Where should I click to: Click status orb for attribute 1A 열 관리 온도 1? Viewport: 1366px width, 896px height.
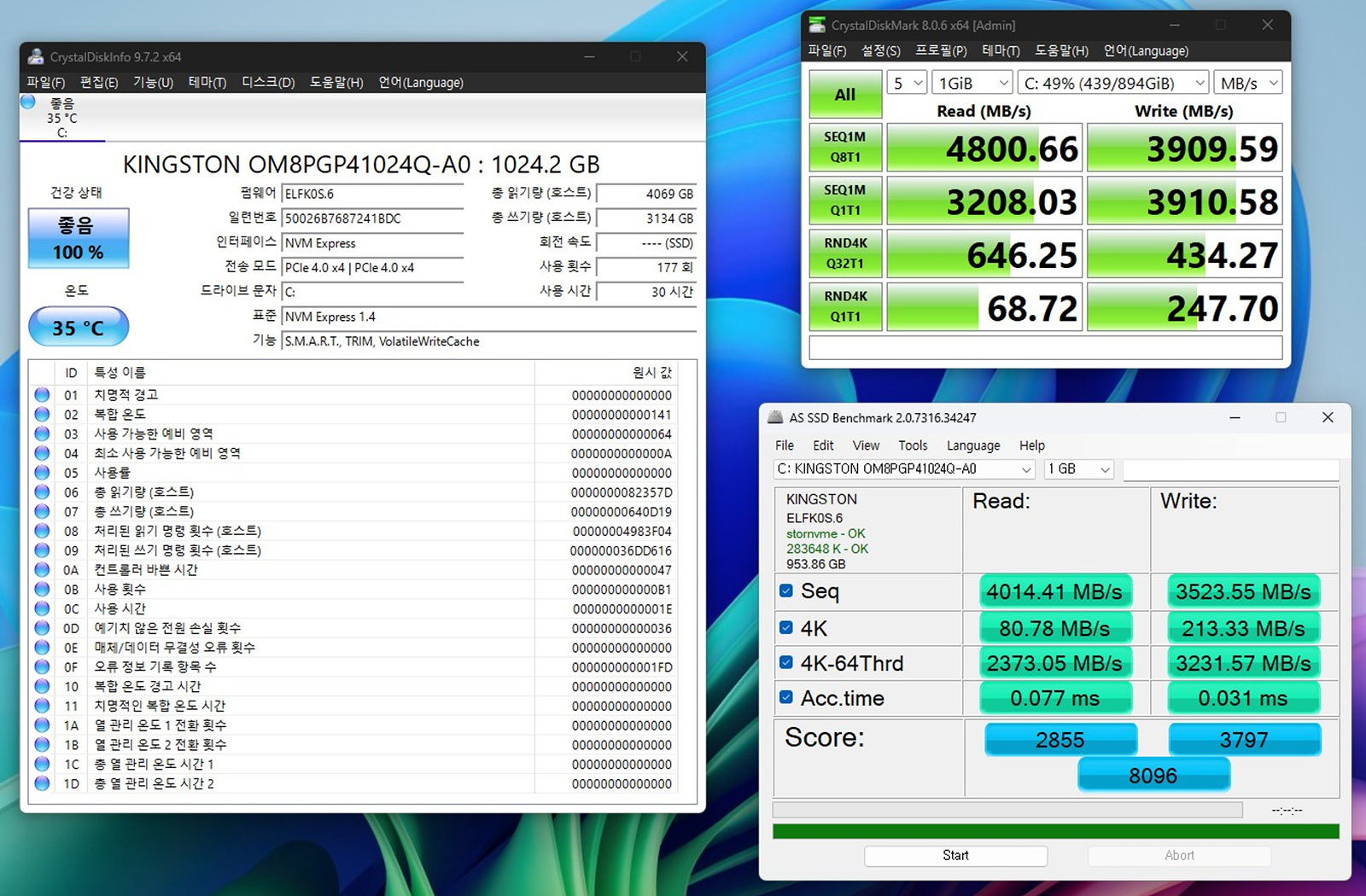(42, 725)
